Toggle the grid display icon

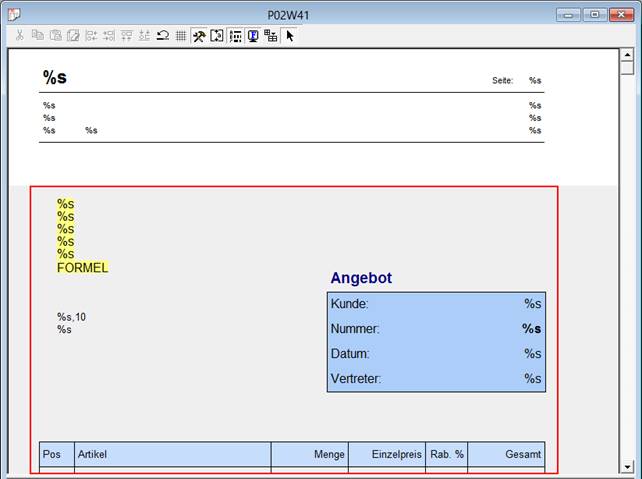click(x=180, y=35)
